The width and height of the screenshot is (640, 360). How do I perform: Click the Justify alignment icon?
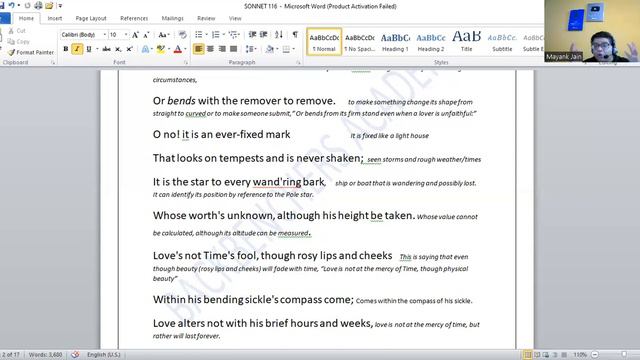click(x=233, y=49)
